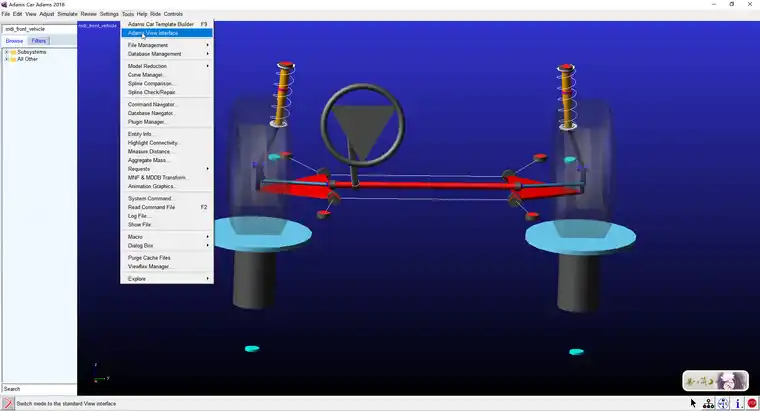
Task: Open the Ride menu
Action: click(156, 14)
